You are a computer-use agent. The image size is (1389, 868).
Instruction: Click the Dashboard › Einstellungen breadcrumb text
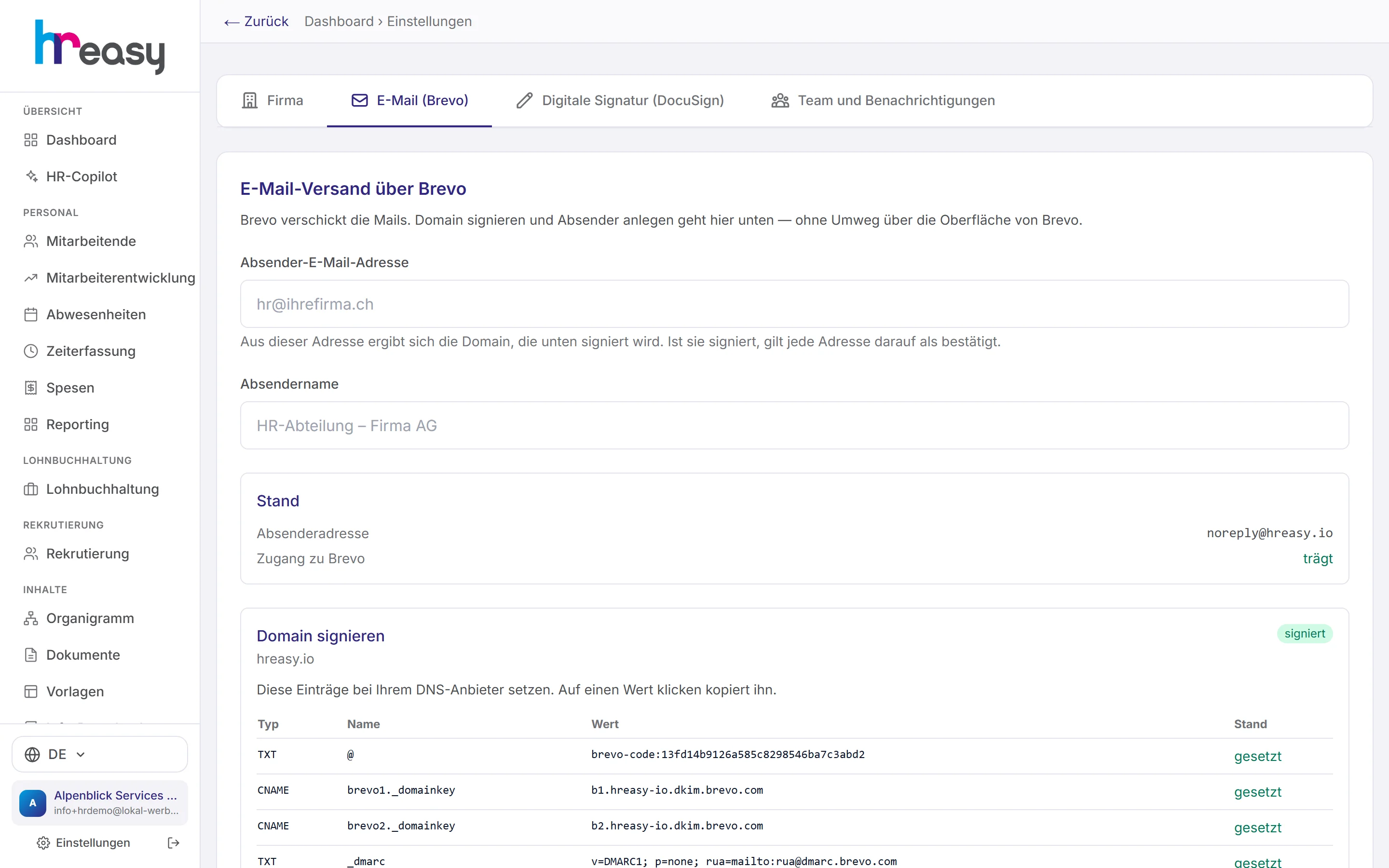(x=388, y=21)
